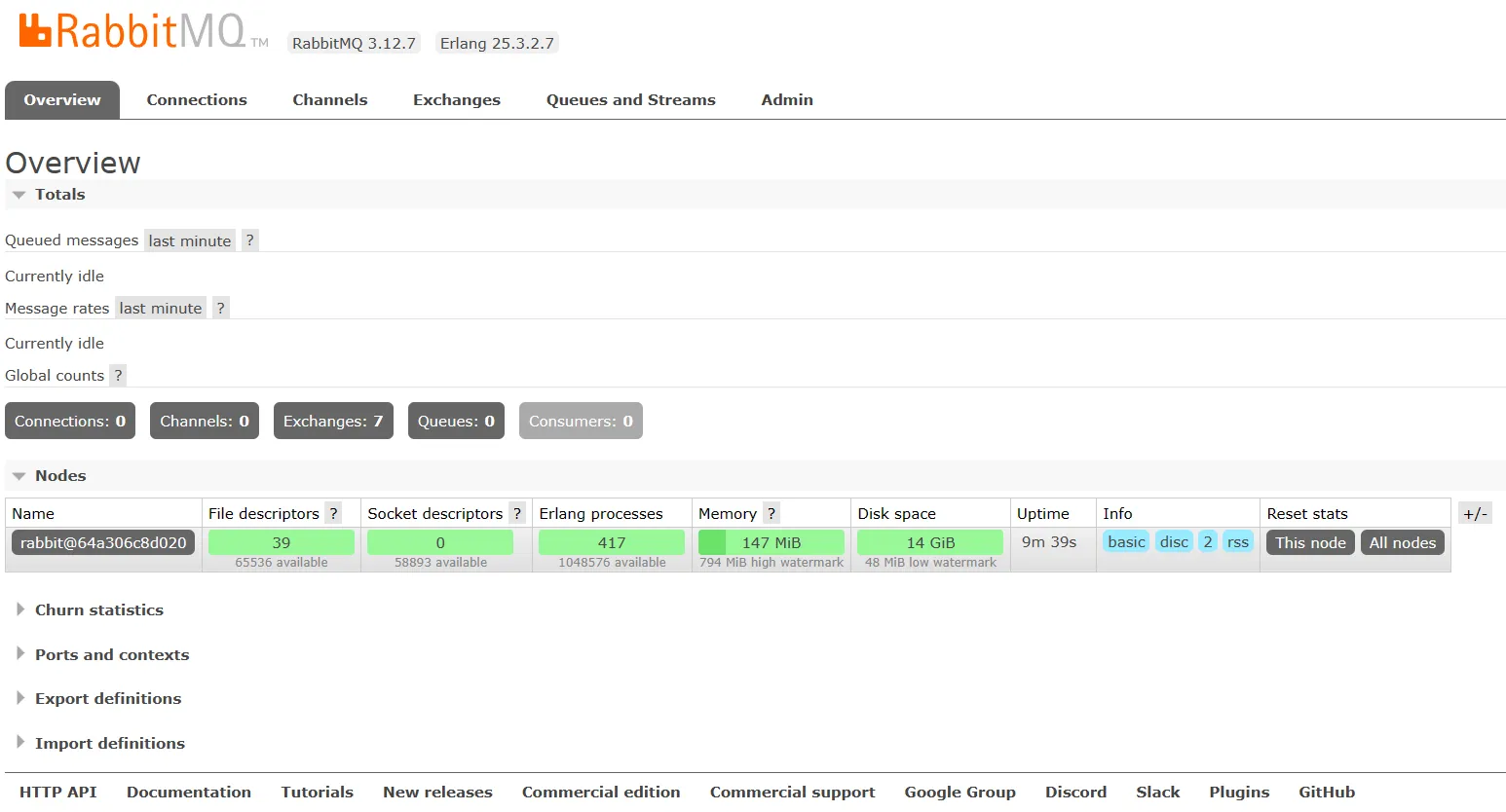Reset stats for This node
This screenshot has width=1506, height=812.
[x=1309, y=542]
